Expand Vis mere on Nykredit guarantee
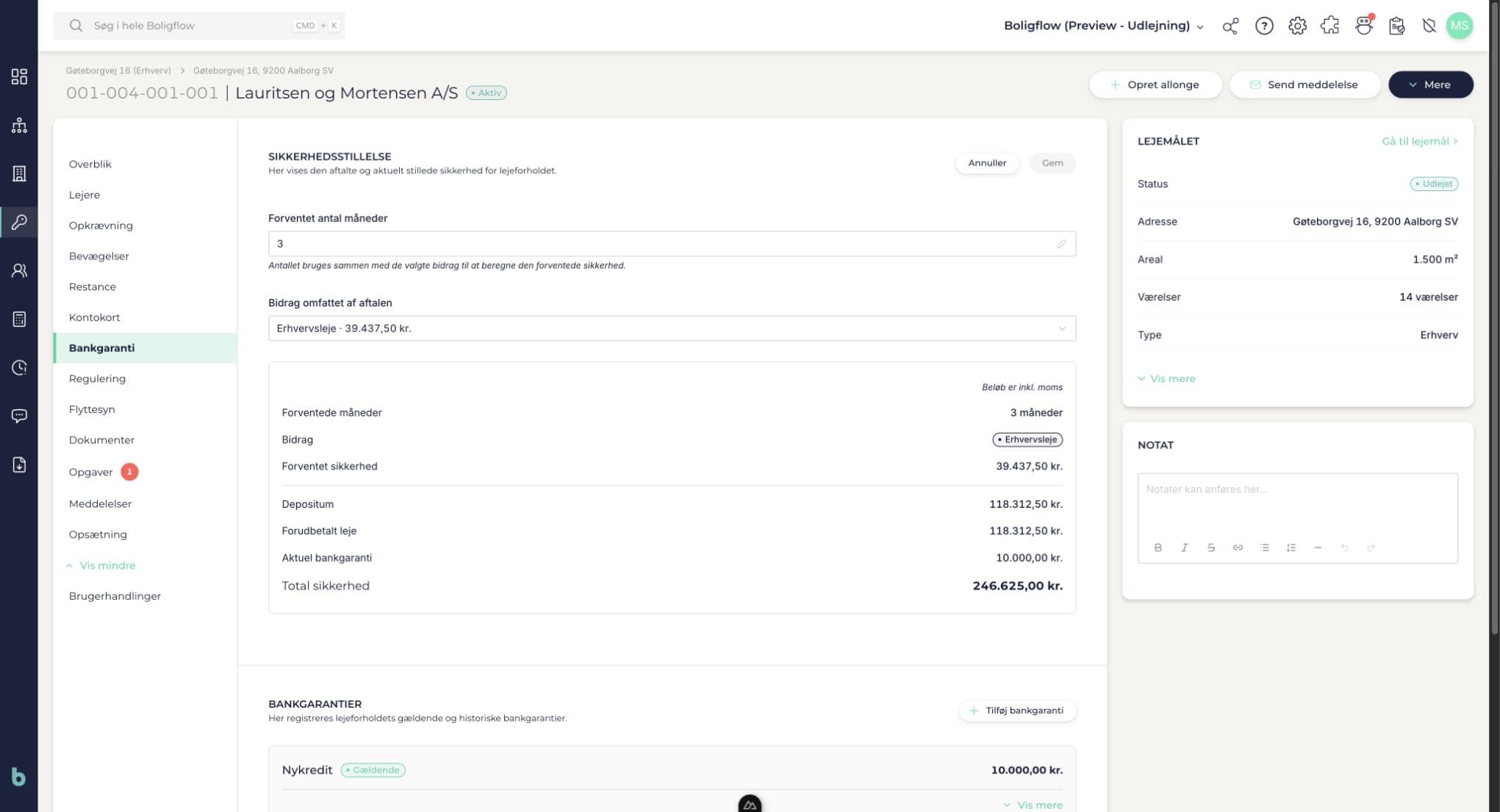This screenshot has height=812, width=1500. [x=1033, y=805]
